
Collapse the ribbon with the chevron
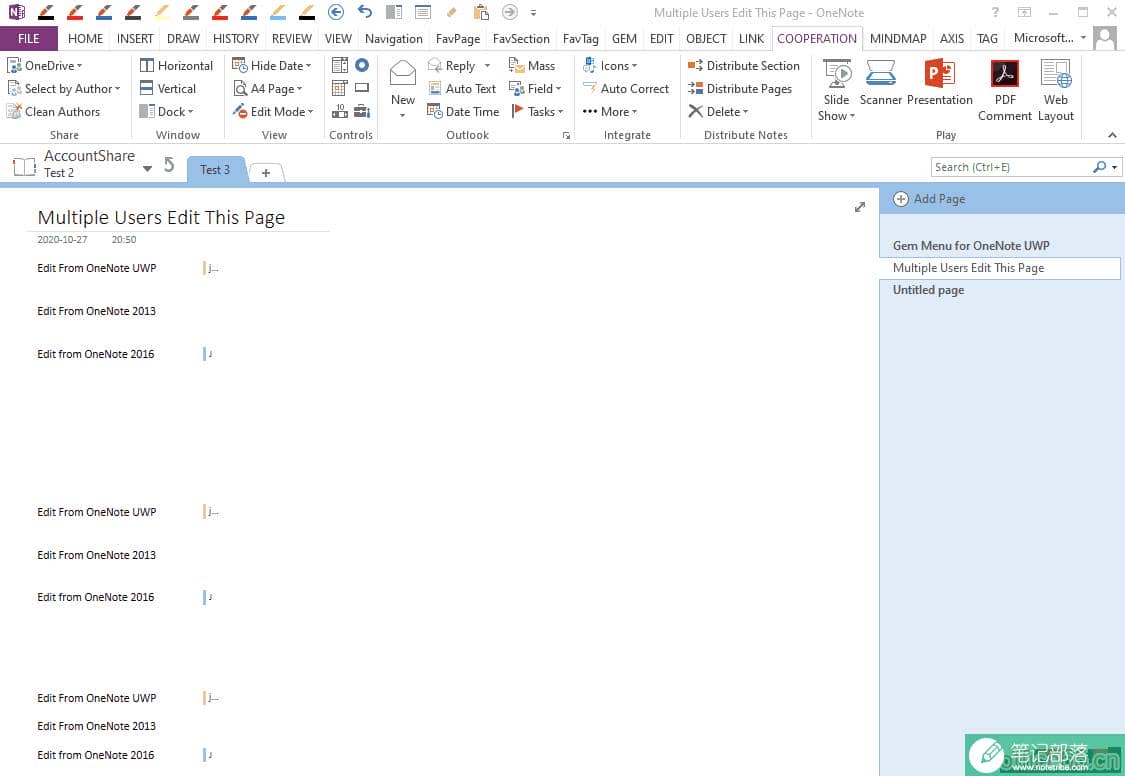pyautogui.click(x=1111, y=135)
